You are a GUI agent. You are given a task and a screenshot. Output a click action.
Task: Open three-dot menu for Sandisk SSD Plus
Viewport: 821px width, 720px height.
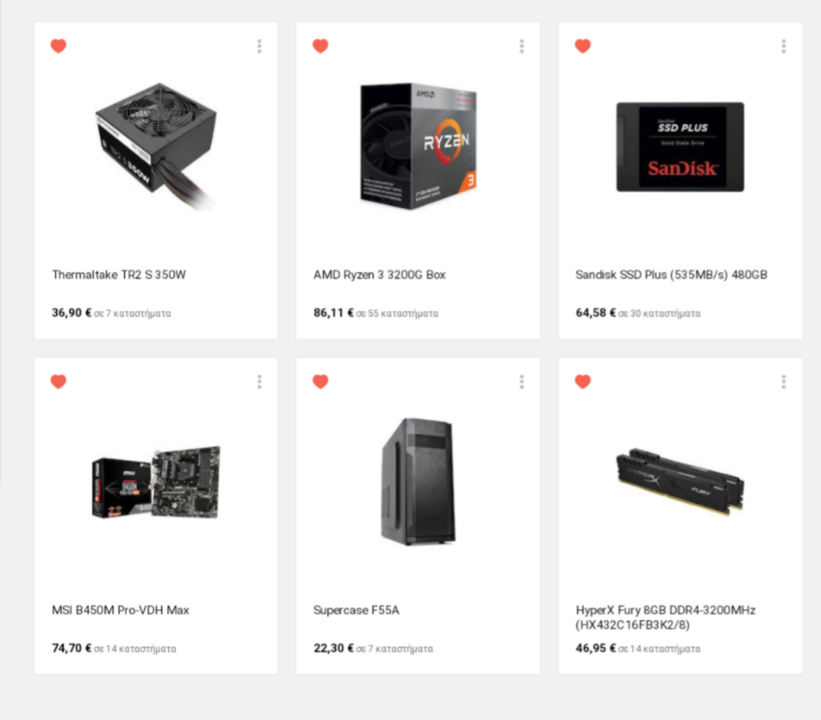(x=784, y=46)
